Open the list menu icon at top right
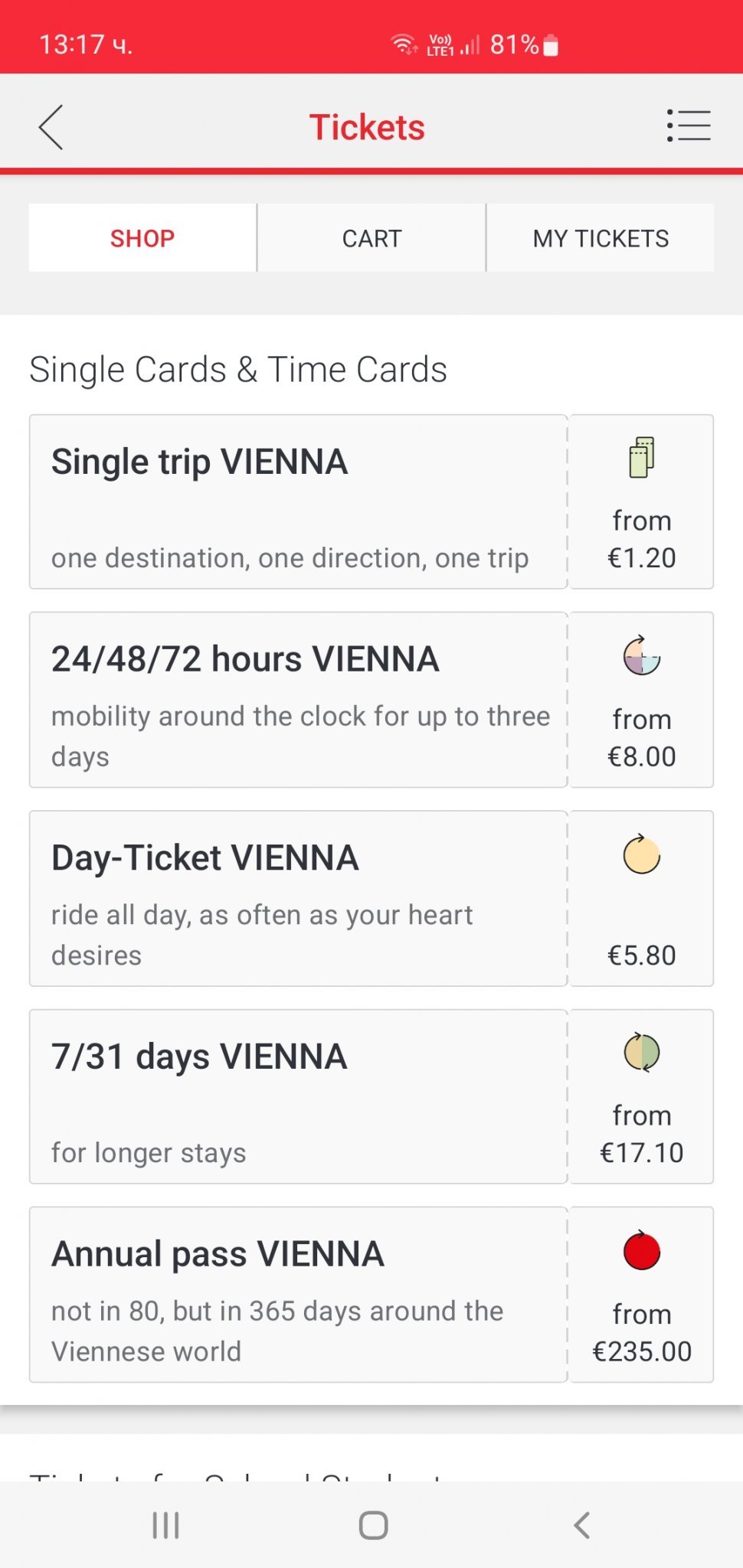The width and height of the screenshot is (743, 1568). coord(689,126)
